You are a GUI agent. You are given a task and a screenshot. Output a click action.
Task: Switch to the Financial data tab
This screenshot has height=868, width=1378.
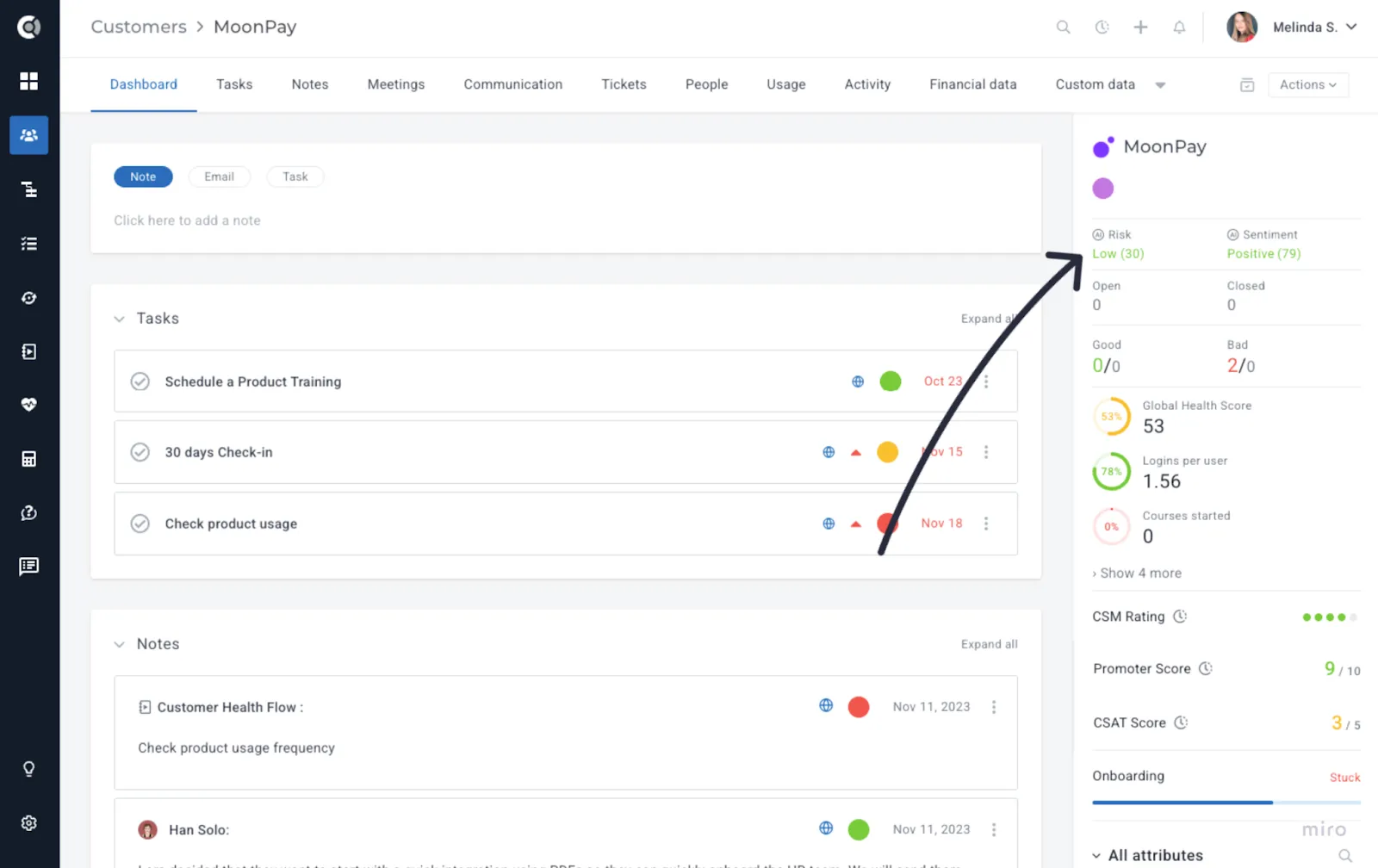972,84
